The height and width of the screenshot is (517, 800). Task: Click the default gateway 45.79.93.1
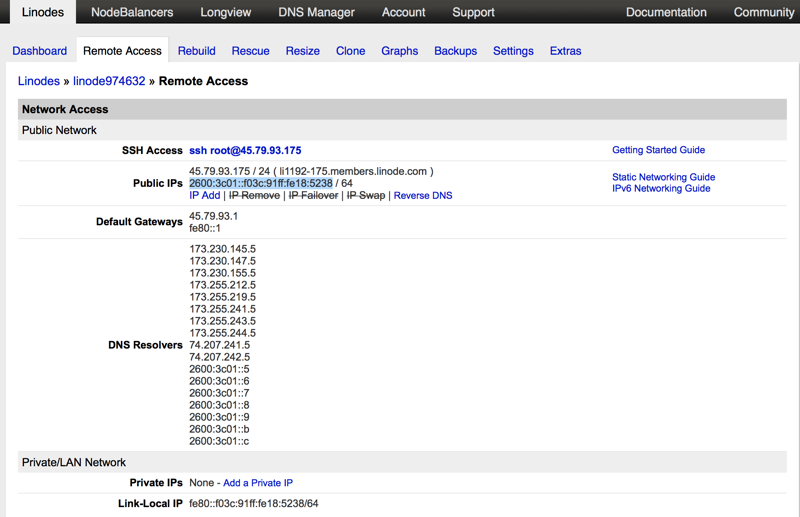coord(213,216)
